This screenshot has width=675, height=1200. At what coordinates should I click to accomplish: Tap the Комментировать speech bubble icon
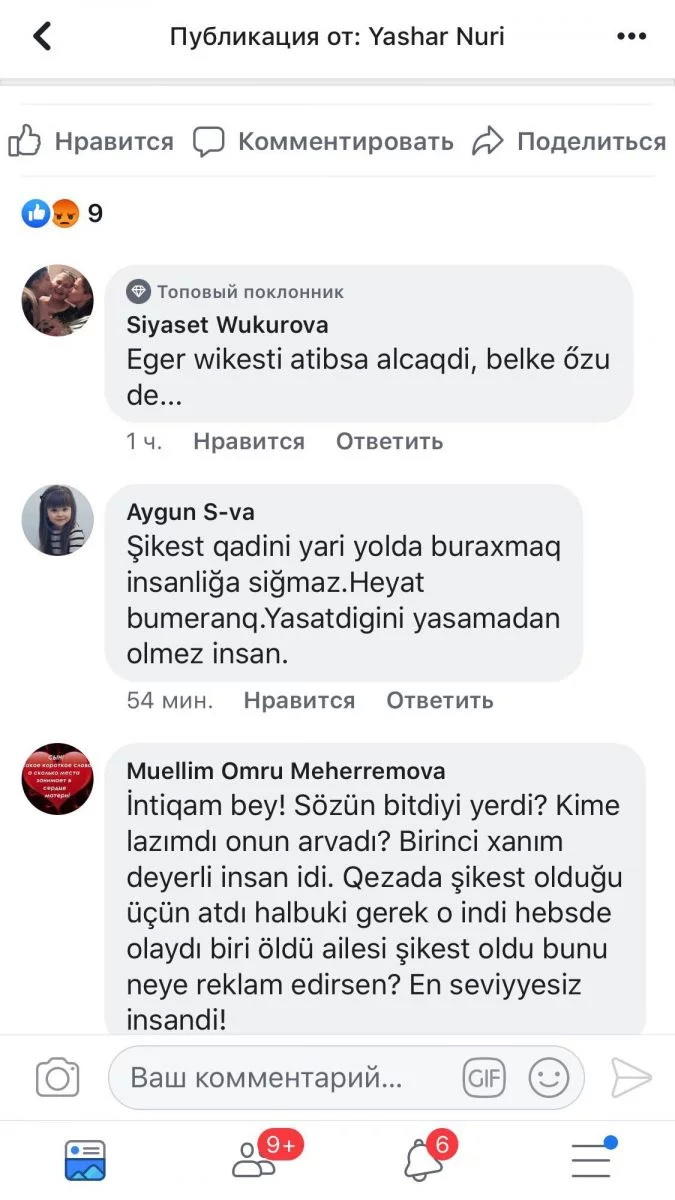[x=208, y=141]
